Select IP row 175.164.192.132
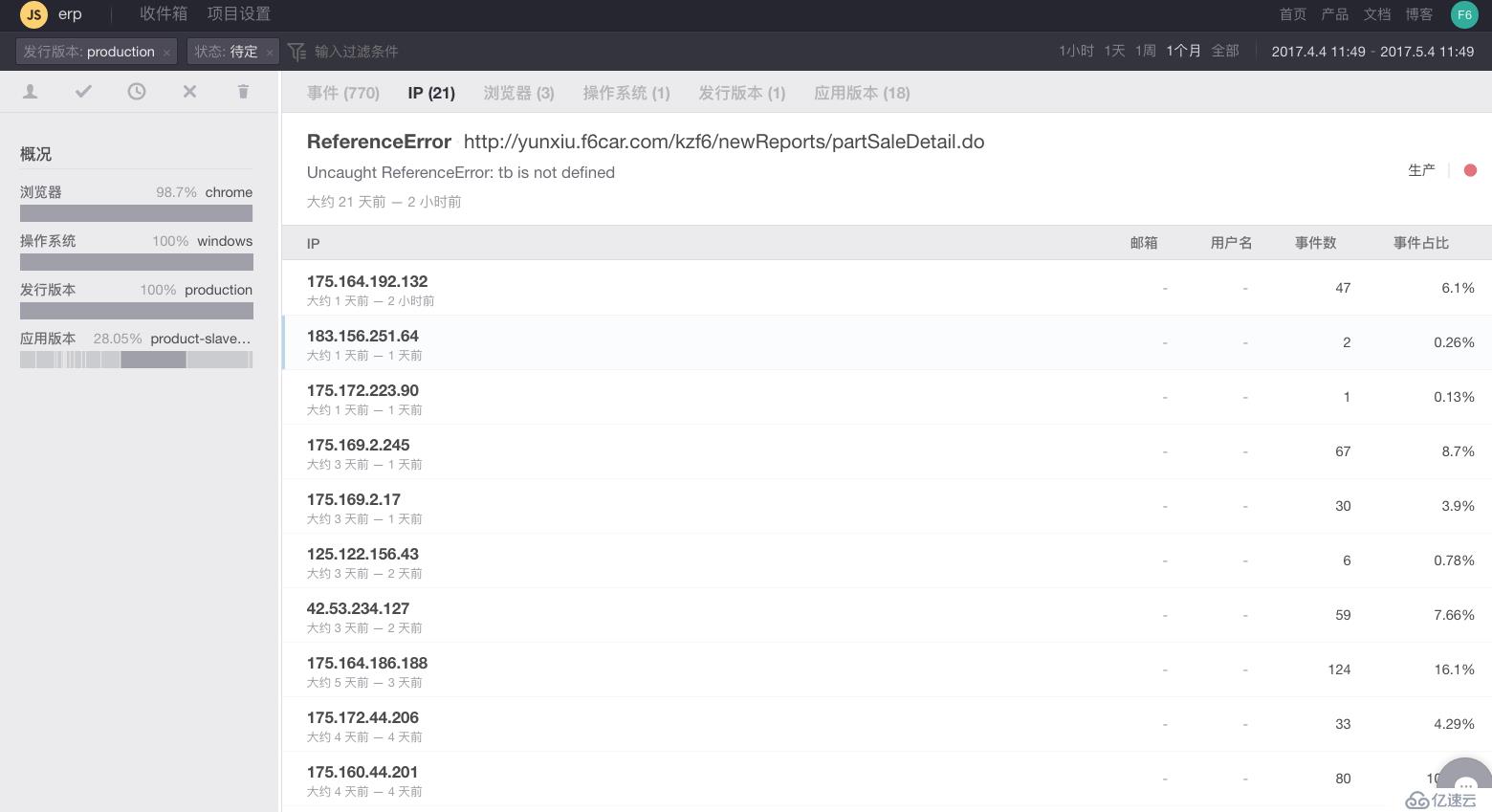The image size is (1492, 812). pyautogui.click(x=887, y=288)
